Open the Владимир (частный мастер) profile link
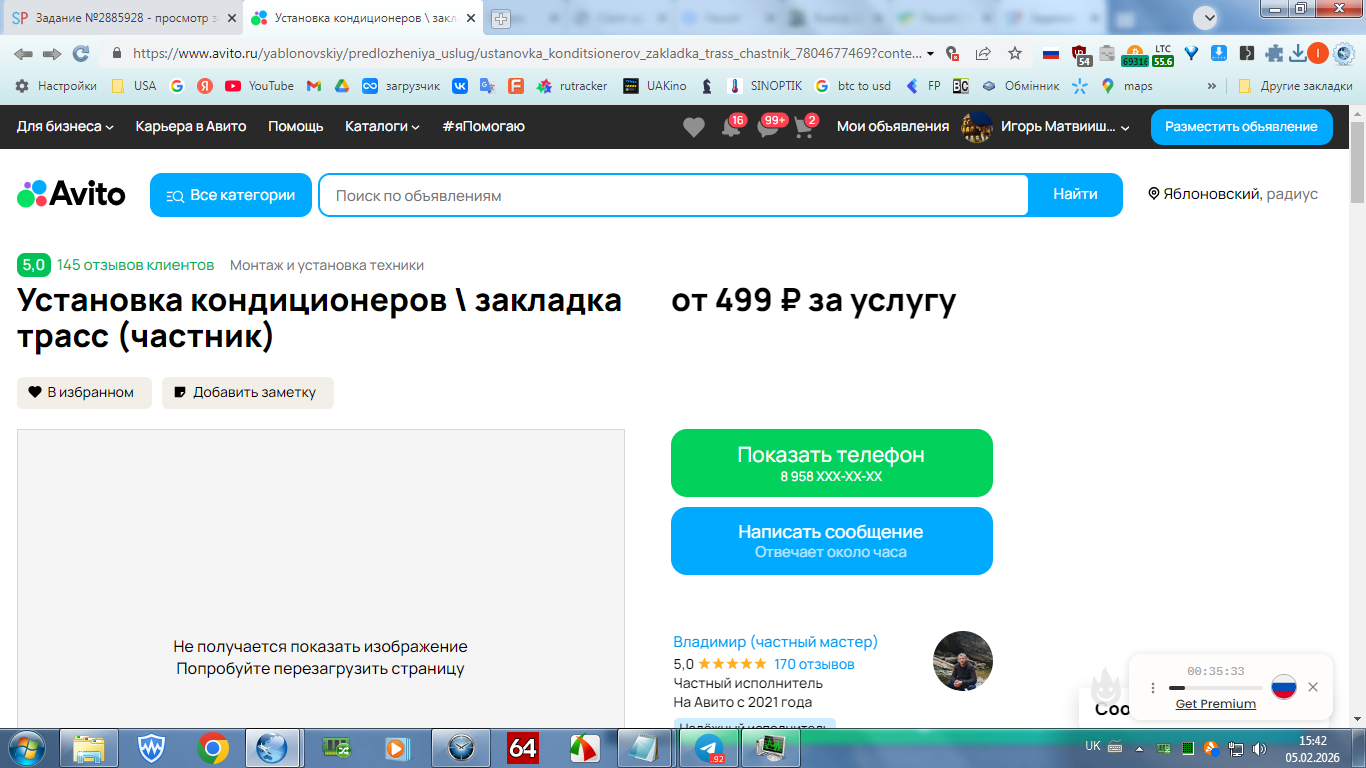The width and height of the screenshot is (1366, 768). point(775,642)
